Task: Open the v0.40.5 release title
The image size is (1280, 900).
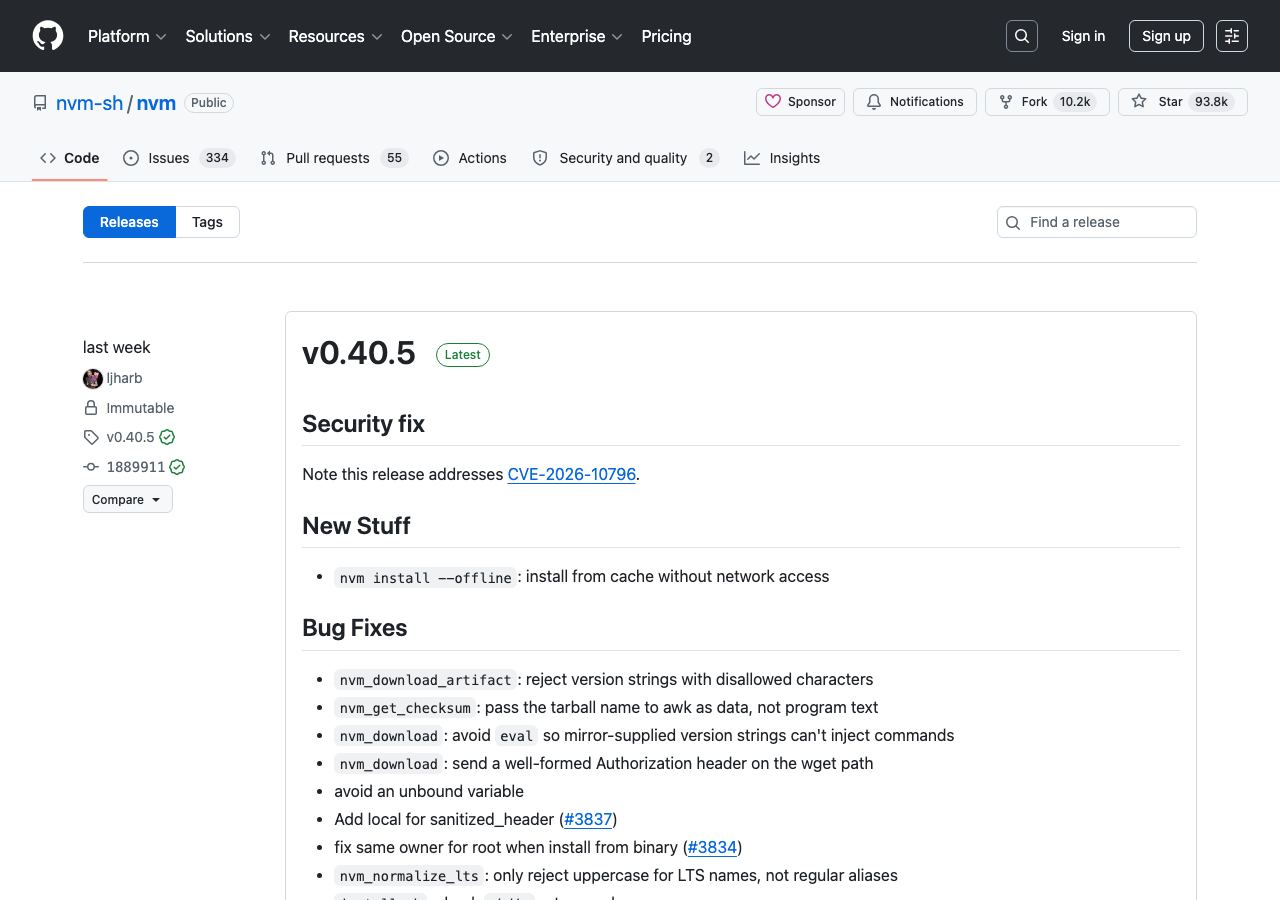Action: tap(359, 353)
